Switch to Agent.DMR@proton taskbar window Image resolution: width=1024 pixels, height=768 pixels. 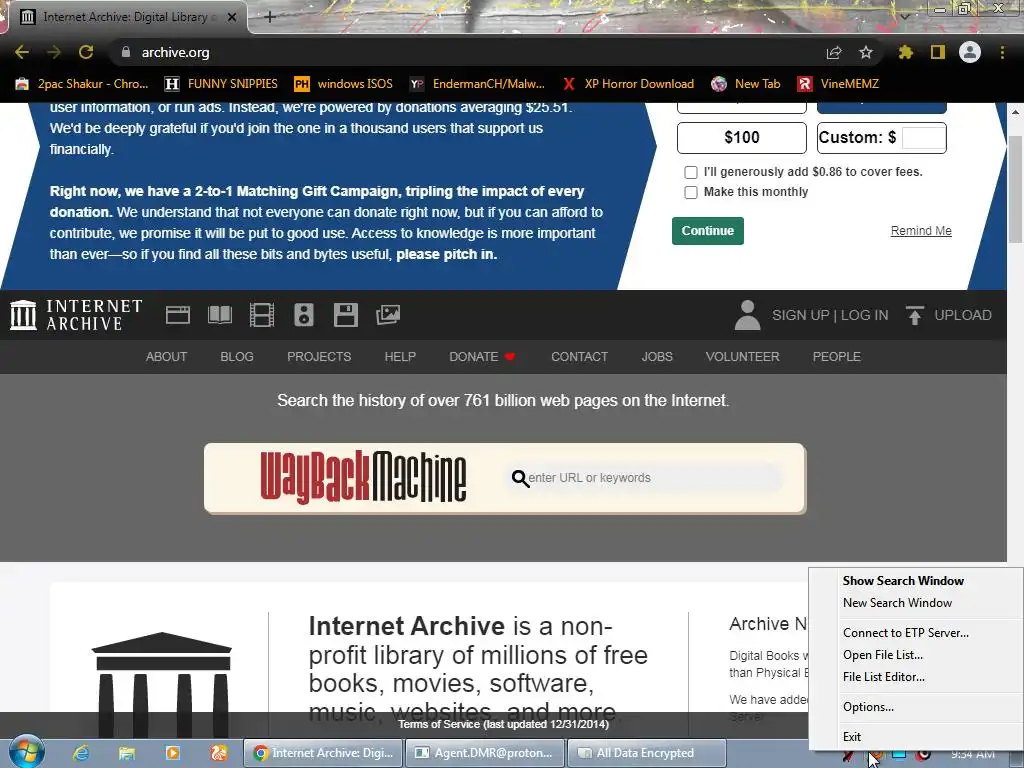(485, 753)
